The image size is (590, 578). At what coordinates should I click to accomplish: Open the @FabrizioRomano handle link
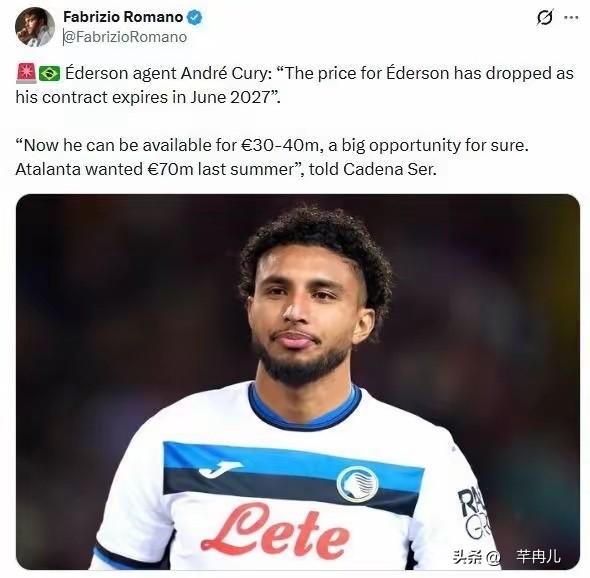click(x=125, y=37)
